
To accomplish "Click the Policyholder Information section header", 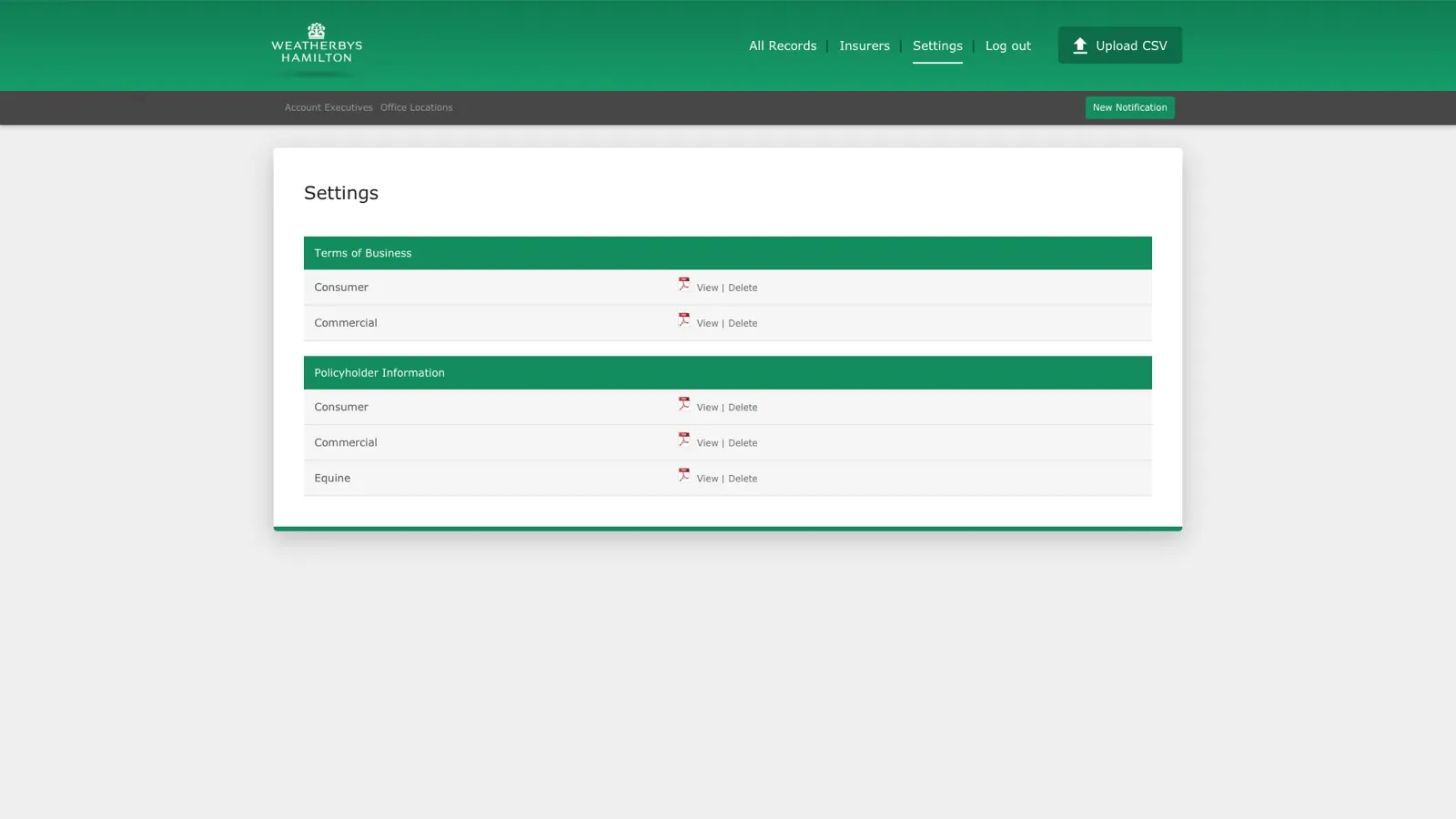I will coord(728,373).
